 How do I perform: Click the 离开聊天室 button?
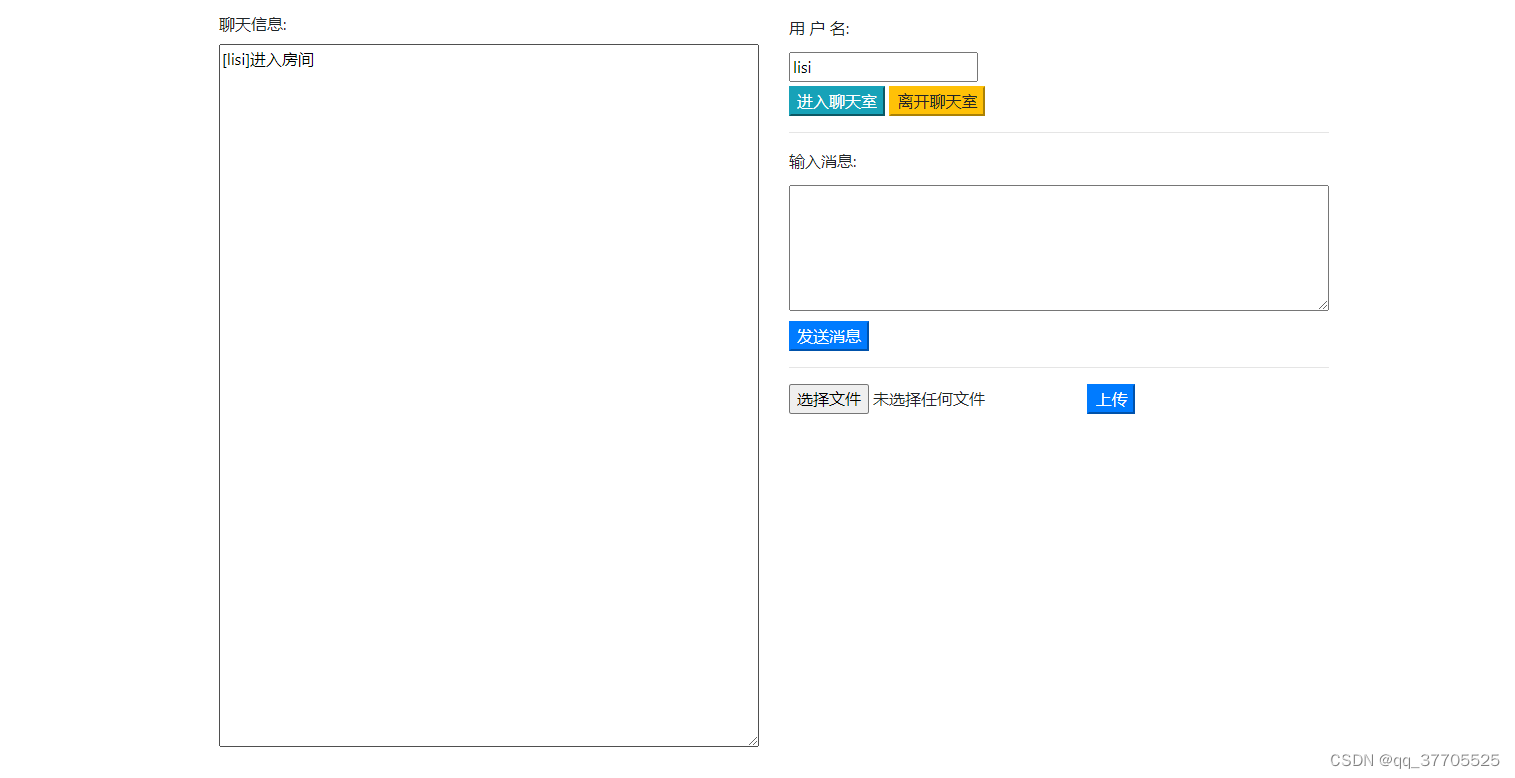pos(937,101)
